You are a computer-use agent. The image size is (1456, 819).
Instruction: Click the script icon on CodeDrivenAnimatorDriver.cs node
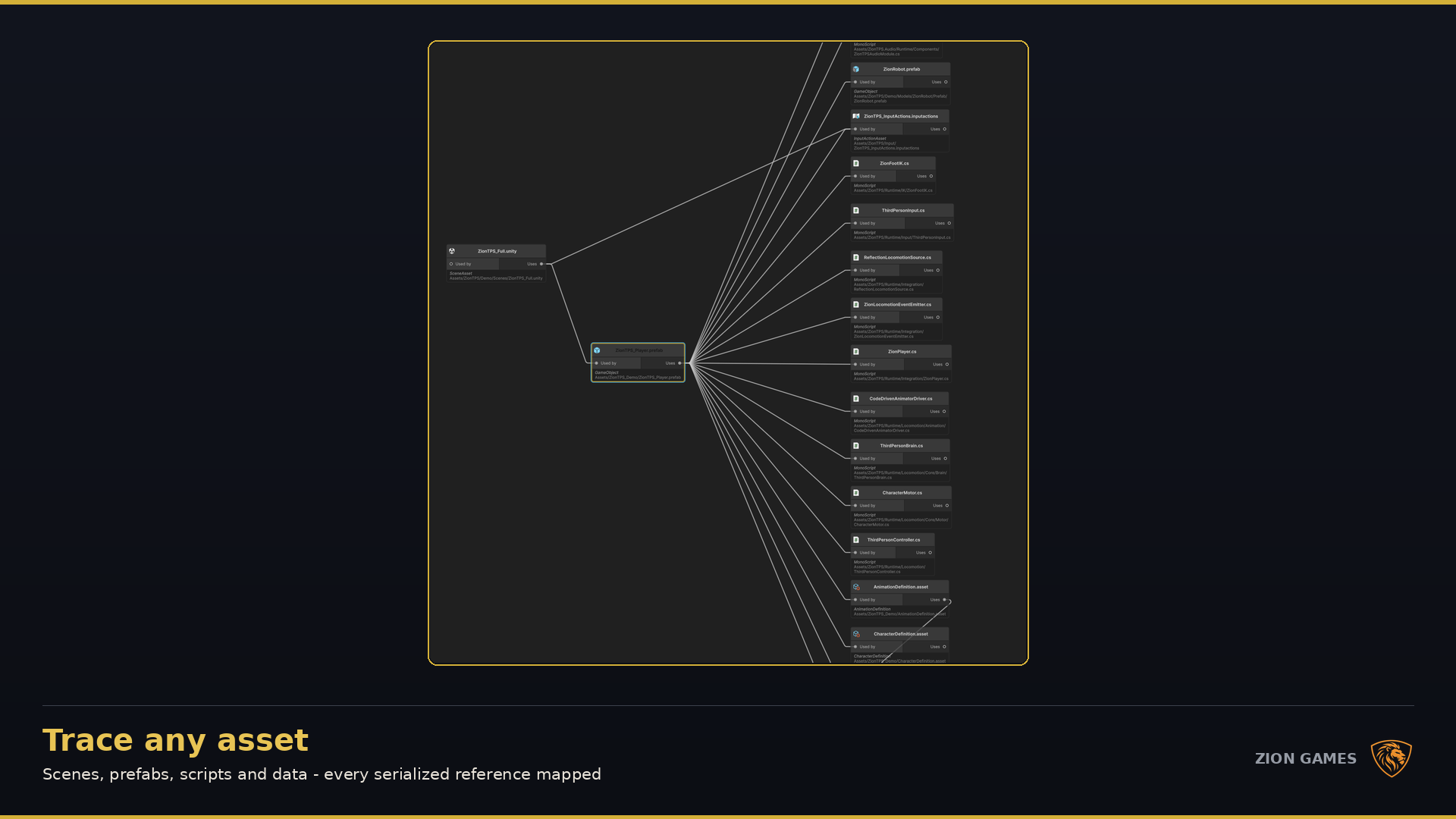click(856, 398)
